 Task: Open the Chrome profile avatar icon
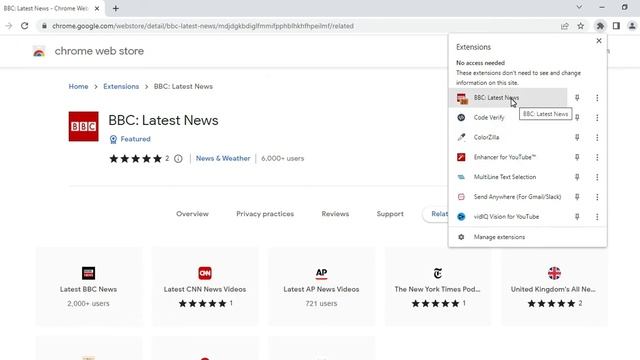pyautogui.click(x=632, y=26)
